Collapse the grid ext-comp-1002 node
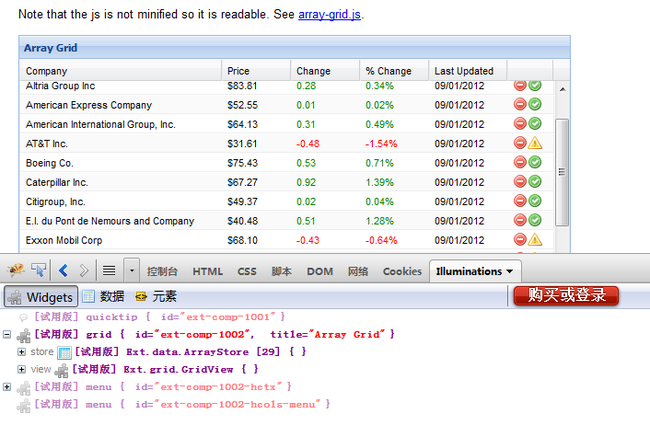The width and height of the screenshot is (650, 437). tap(7, 334)
